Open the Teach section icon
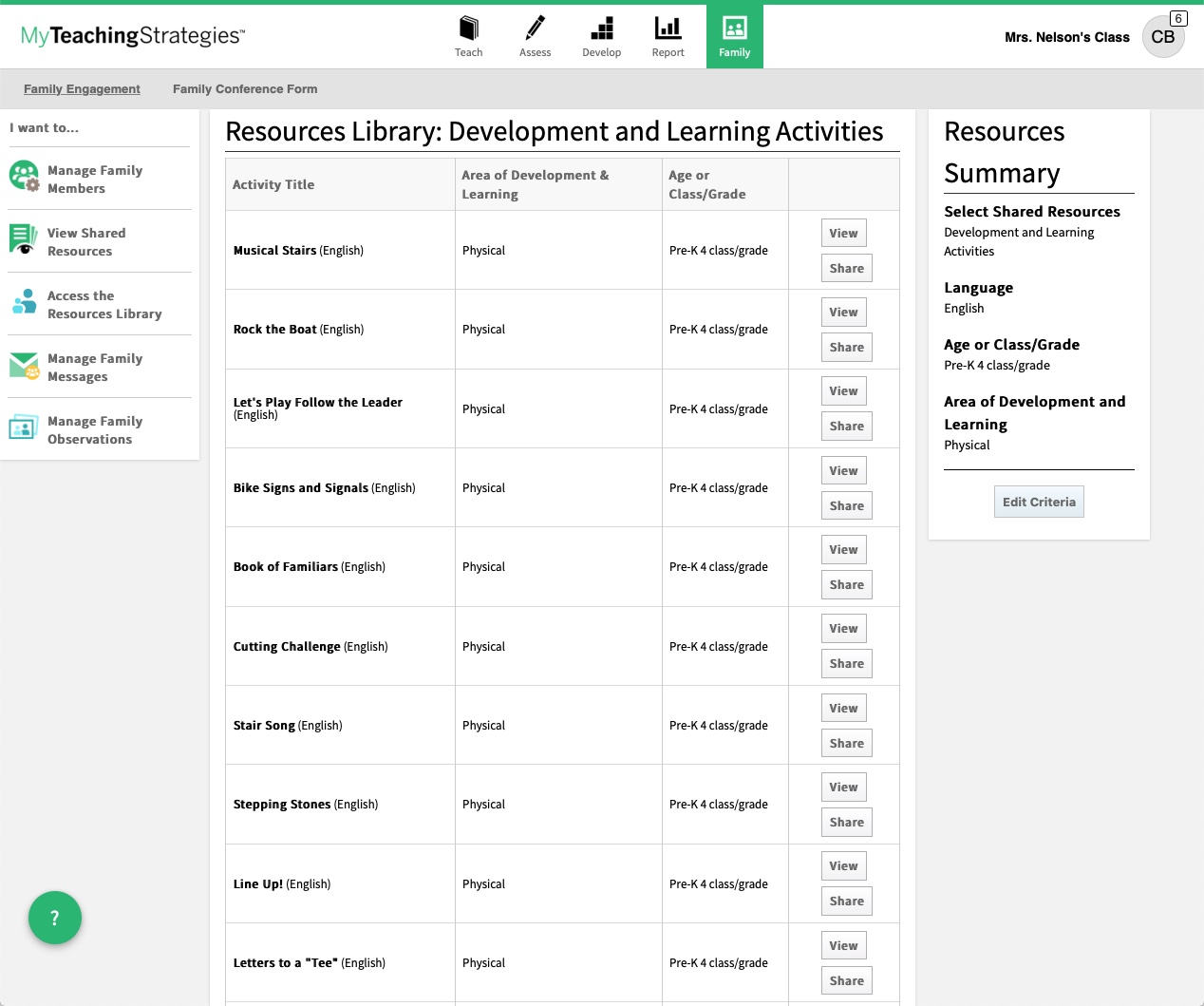The width and height of the screenshot is (1204, 1006). coord(468,29)
